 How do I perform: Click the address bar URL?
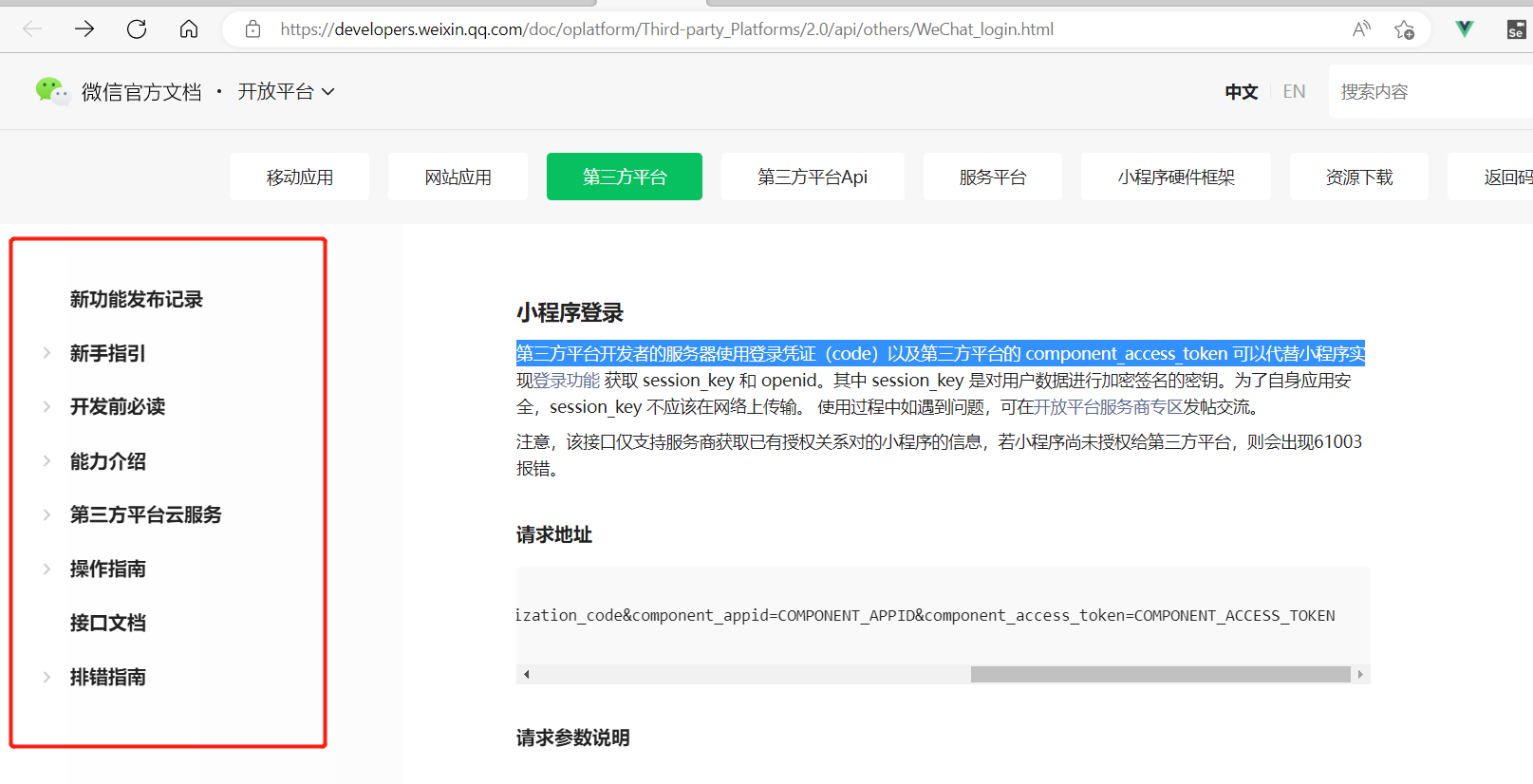point(666,29)
